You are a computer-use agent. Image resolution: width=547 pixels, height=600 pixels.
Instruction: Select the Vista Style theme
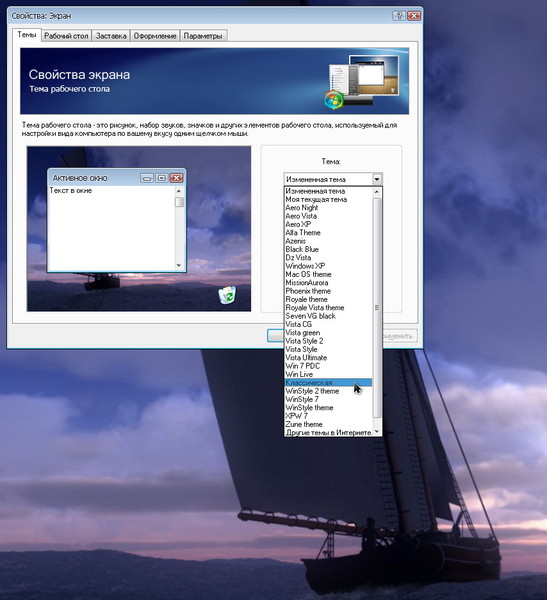tap(328, 349)
